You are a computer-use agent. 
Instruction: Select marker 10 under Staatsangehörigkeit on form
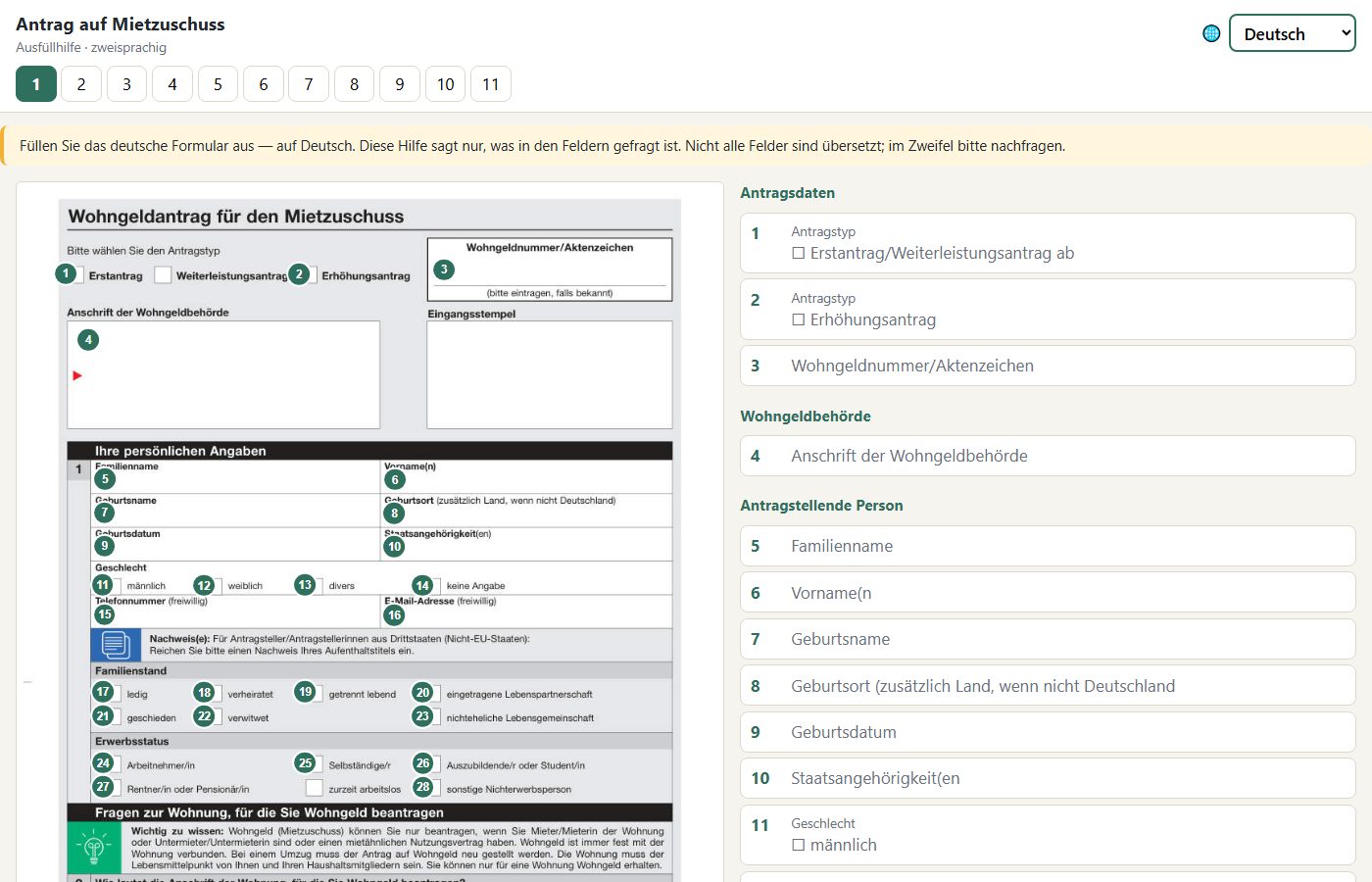[395, 547]
